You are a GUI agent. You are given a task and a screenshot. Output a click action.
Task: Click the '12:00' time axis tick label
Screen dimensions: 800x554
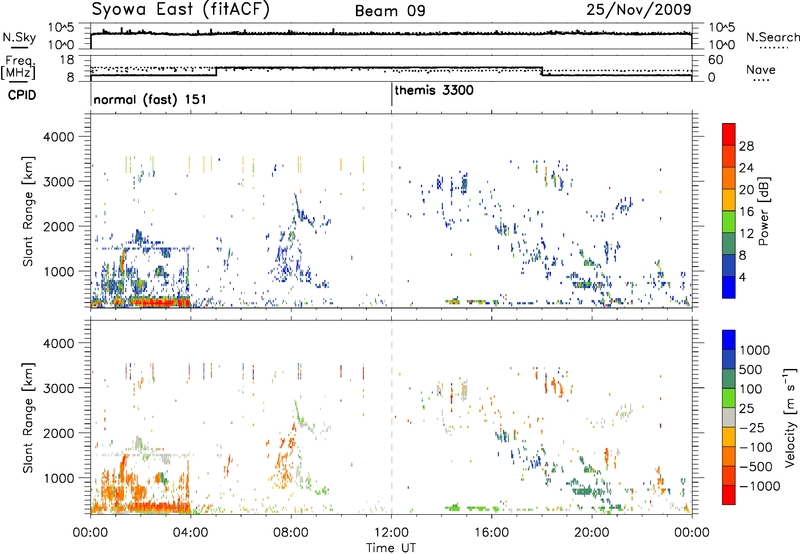coord(391,533)
